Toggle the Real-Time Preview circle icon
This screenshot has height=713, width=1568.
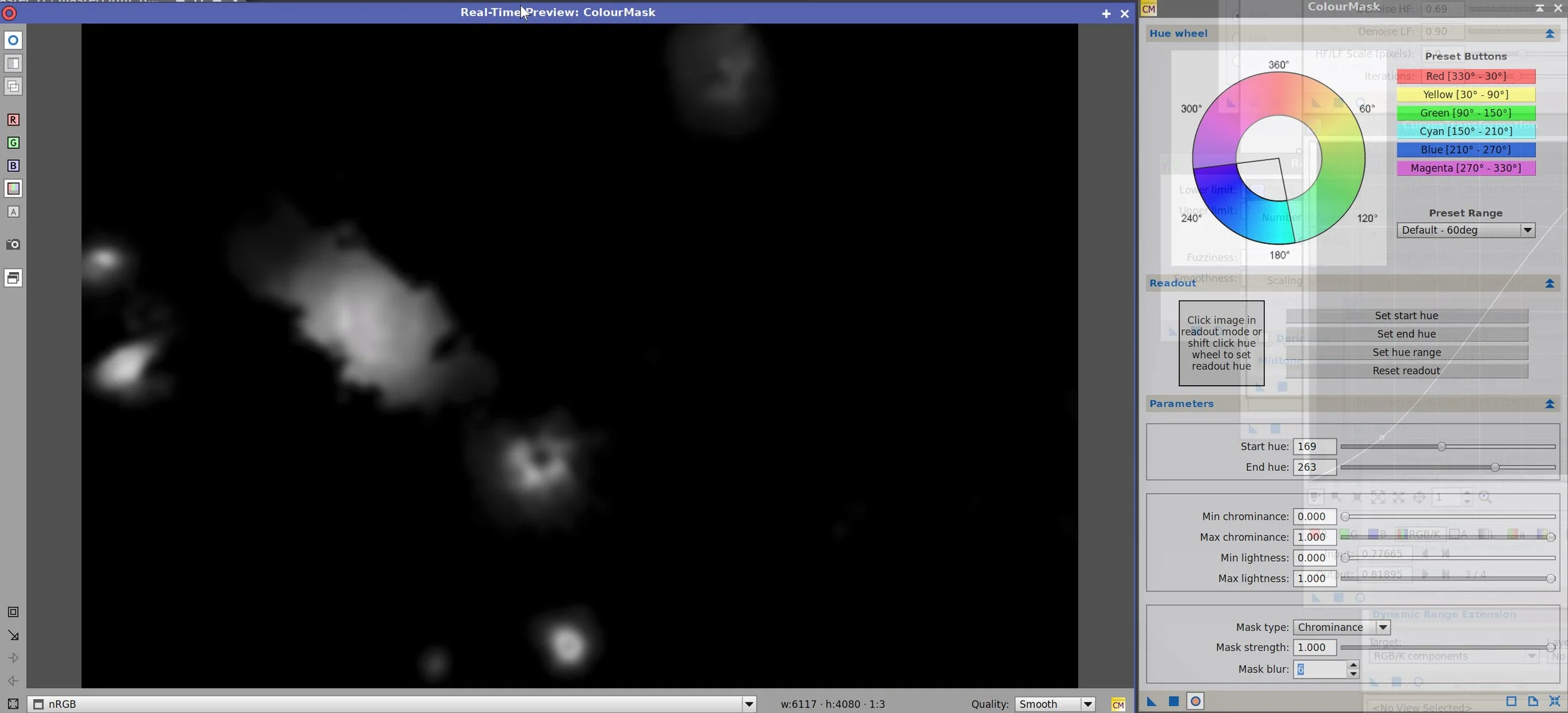tap(1195, 702)
